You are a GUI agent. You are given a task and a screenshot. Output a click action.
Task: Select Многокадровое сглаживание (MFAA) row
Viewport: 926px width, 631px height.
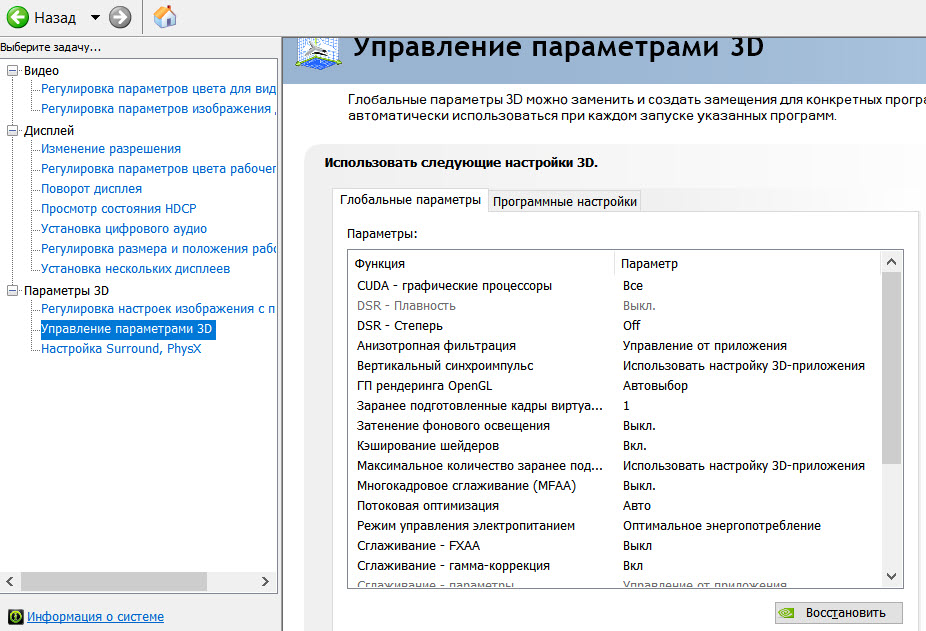pos(615,486)
